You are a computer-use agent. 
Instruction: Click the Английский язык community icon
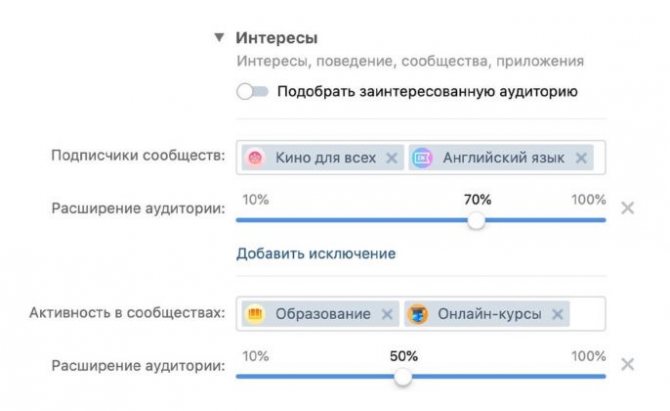click(x=422, y=158)
